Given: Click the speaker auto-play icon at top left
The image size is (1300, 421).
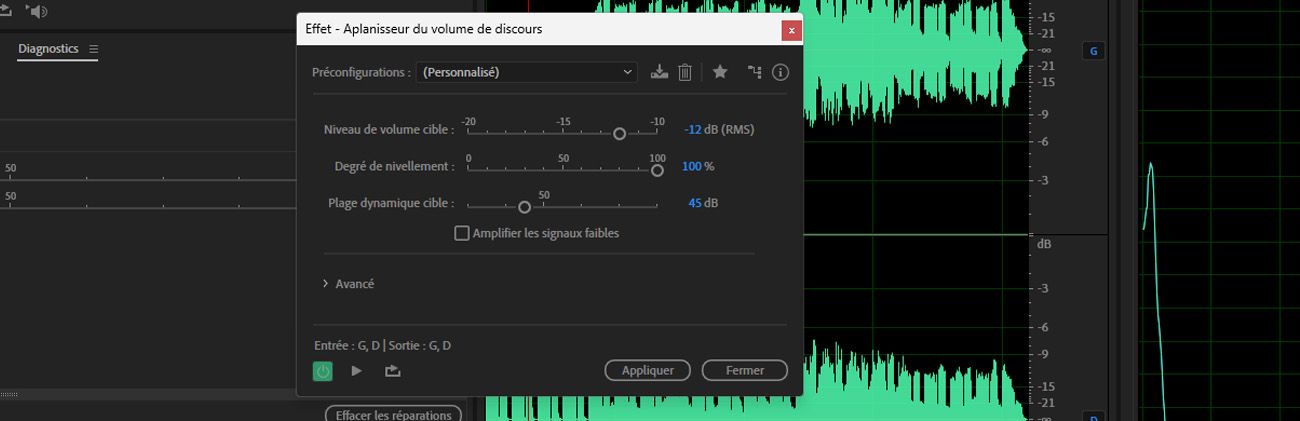Looking at the screenshot, I should coord(37,11).
